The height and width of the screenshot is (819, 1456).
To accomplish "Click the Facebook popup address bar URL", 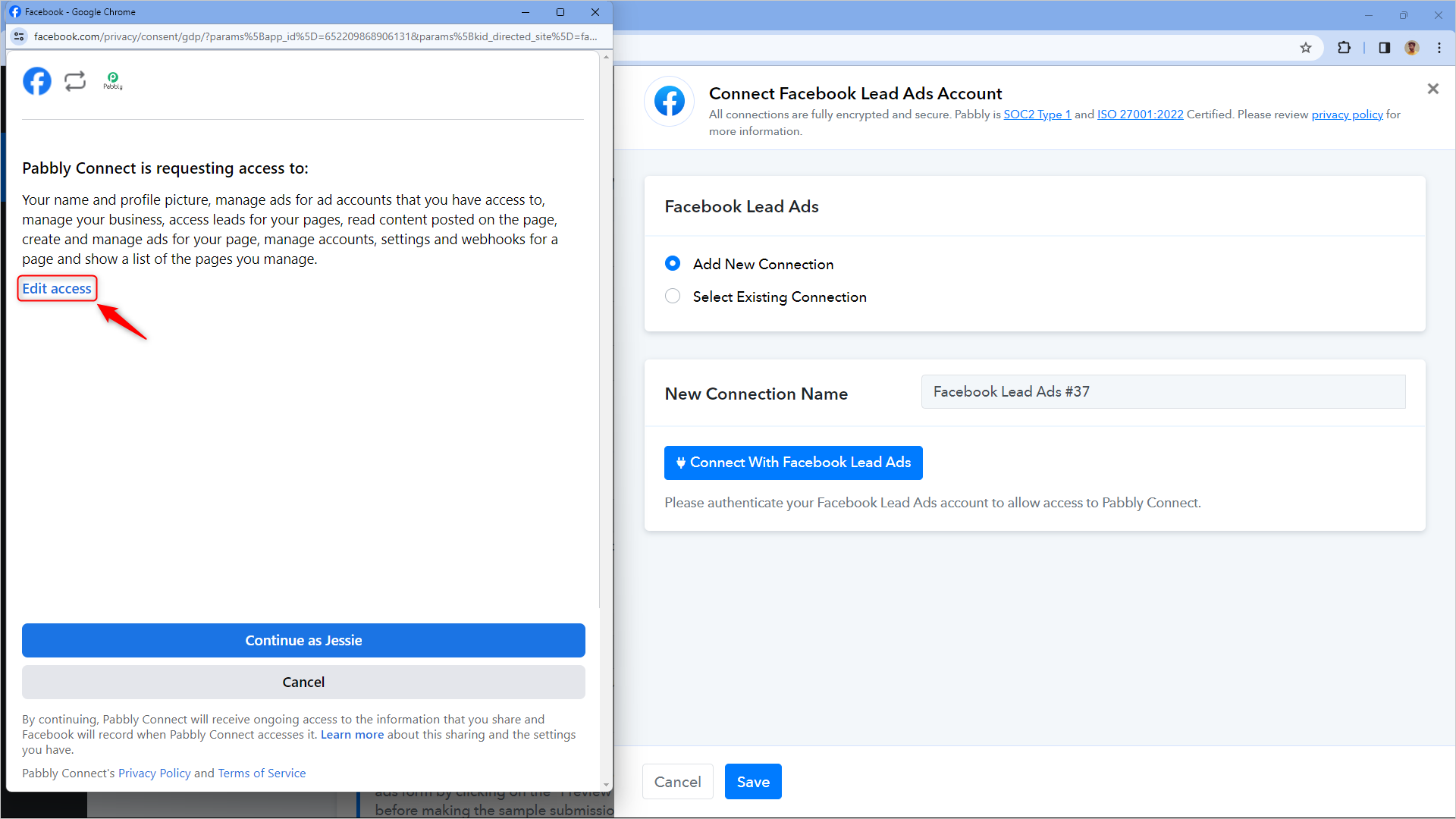I will 315,36.
